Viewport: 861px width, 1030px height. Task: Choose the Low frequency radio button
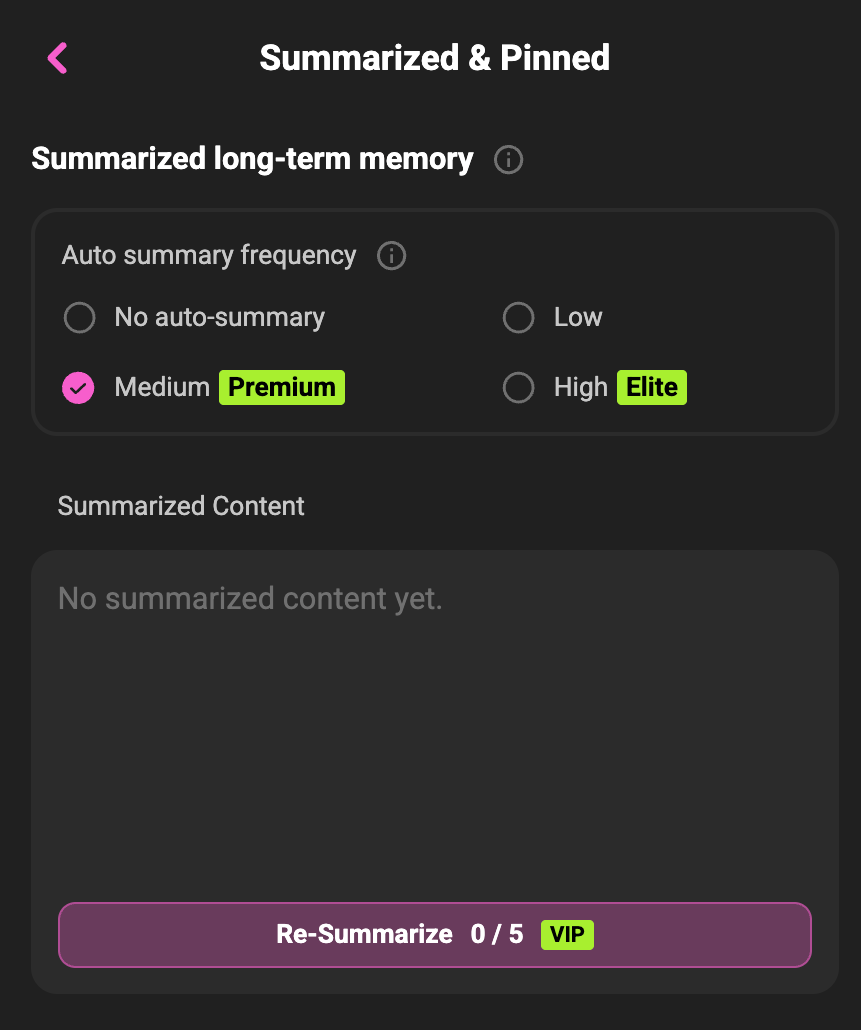click(519, 318)
